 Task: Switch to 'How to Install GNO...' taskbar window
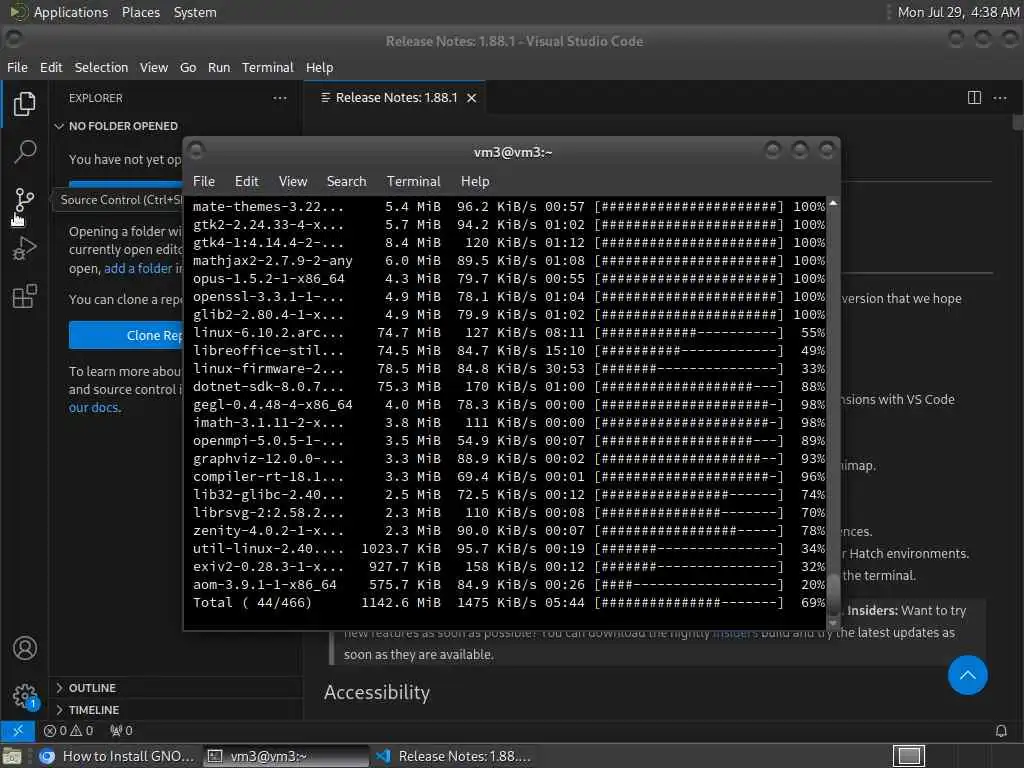[x=117, y=756]
